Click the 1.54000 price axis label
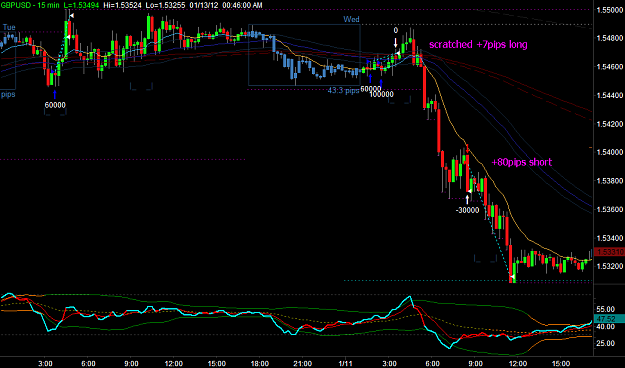 [610, 152]
